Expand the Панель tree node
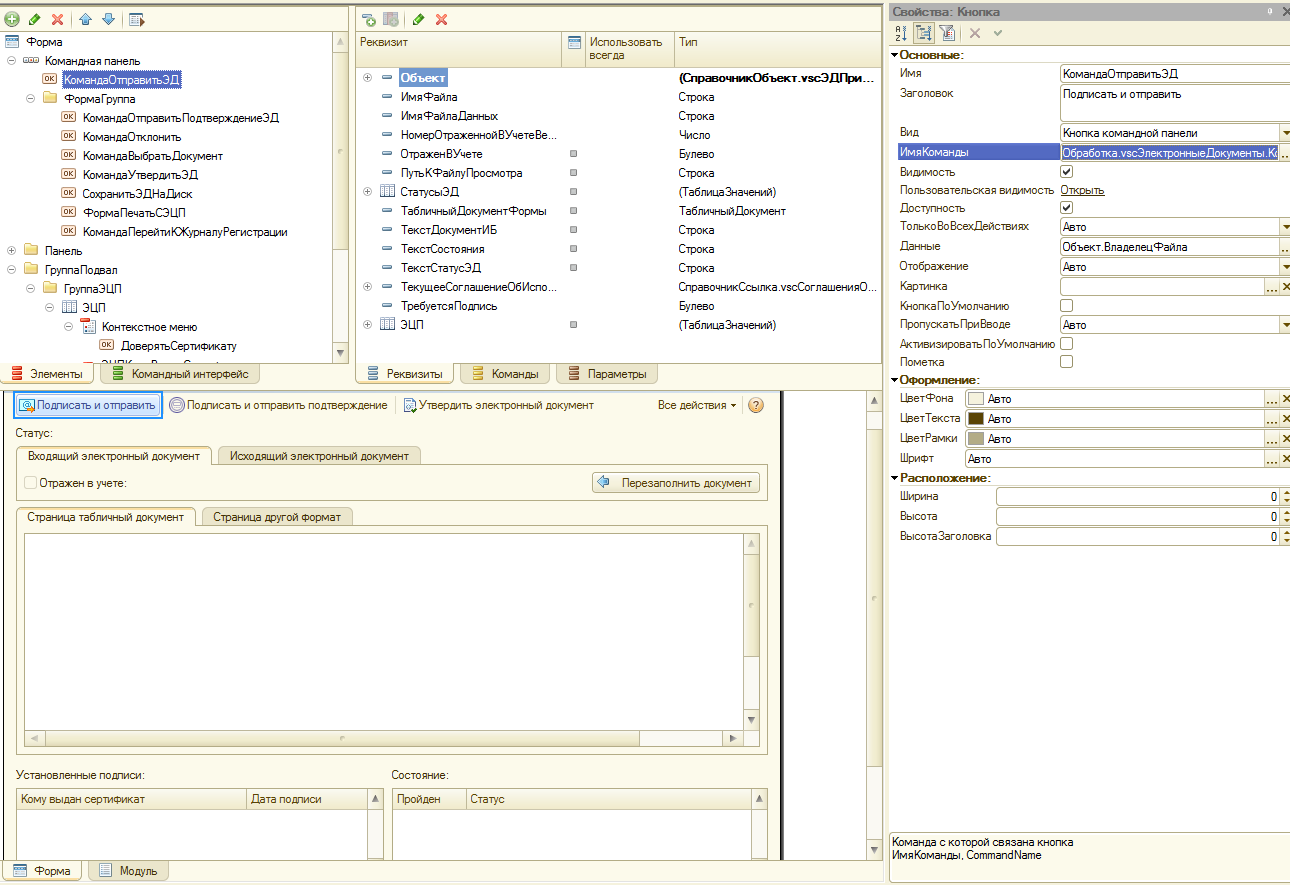Screen dimensions: 1290x885 click(11, 251)
